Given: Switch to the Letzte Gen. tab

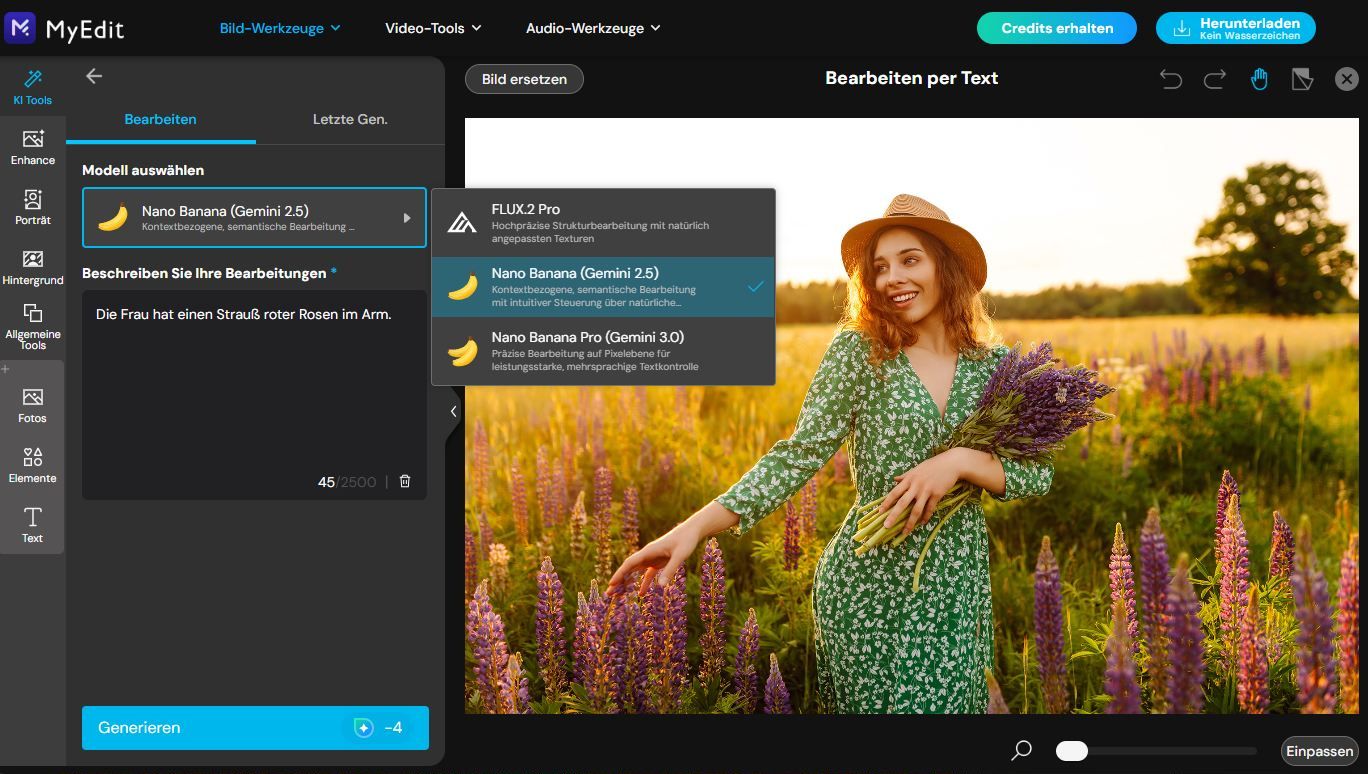Looking at the screenshot, I should 350,119.
